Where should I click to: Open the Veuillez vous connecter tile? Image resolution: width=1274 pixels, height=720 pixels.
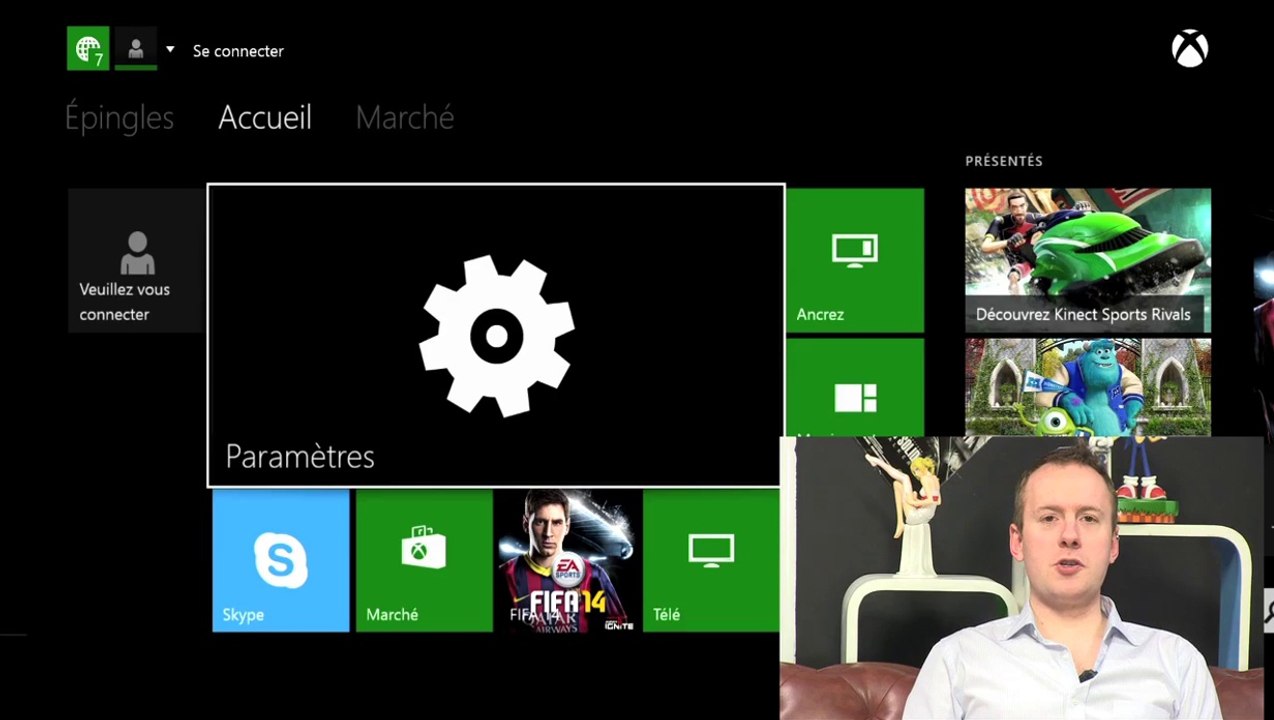136,260
